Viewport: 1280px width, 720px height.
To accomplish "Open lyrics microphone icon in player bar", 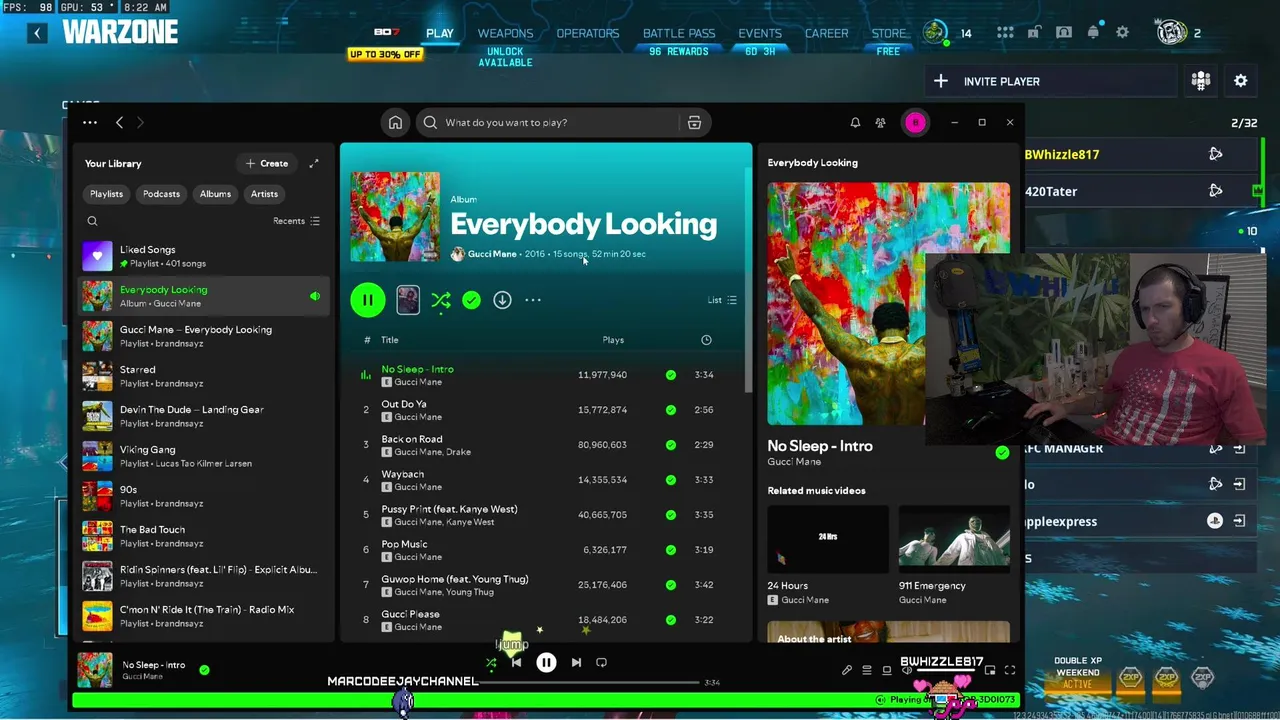I will coord(847,671).
